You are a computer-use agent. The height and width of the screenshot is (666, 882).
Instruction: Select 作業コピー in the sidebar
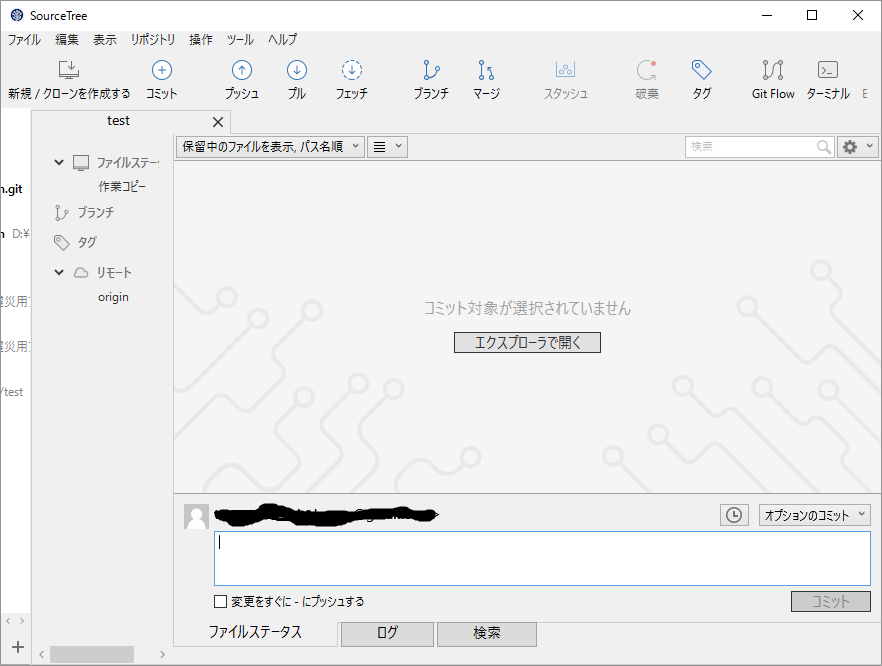(x=122, y=186)
